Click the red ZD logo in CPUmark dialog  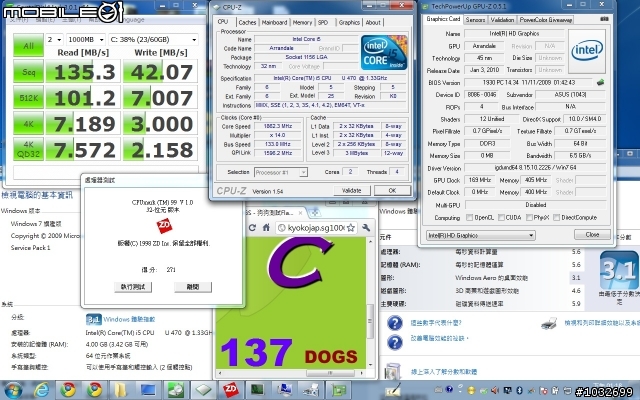pos(164,226)
